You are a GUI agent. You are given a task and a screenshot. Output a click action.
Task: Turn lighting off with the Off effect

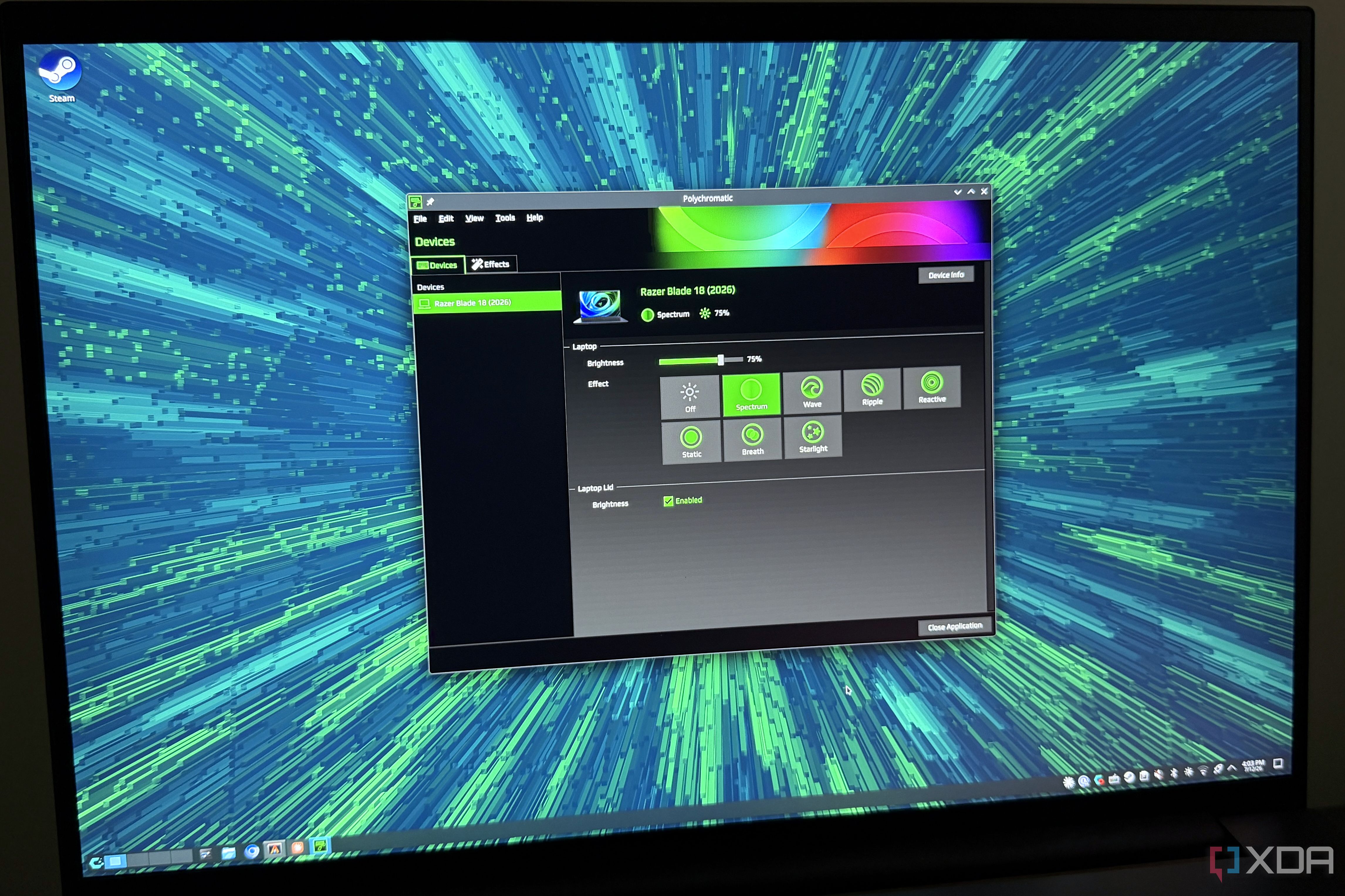pos(690,398)
